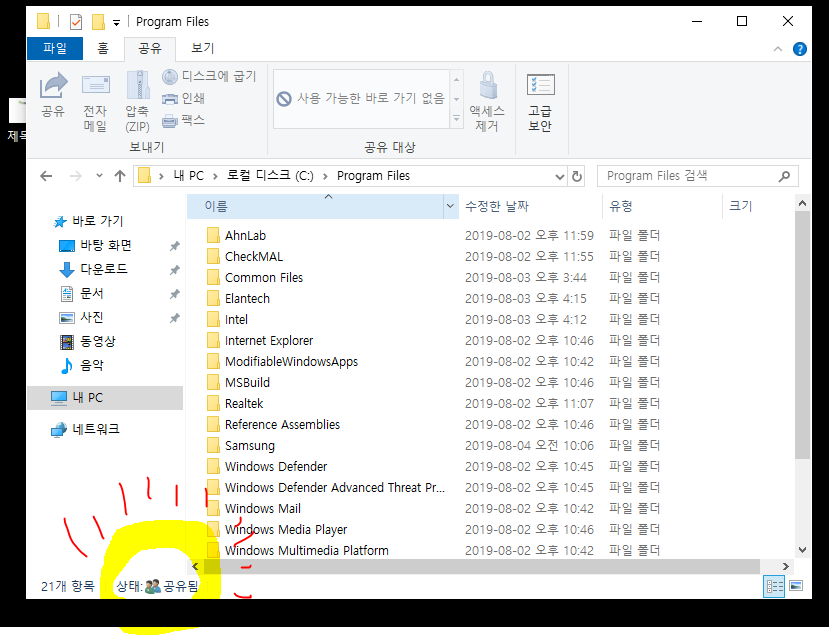Open Downloads (다운로드) in sidebar
829x635 pixels.
94,269
